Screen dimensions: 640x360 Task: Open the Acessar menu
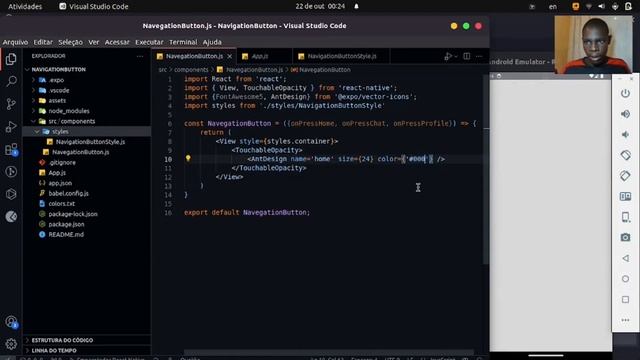(x=117, y=42)
